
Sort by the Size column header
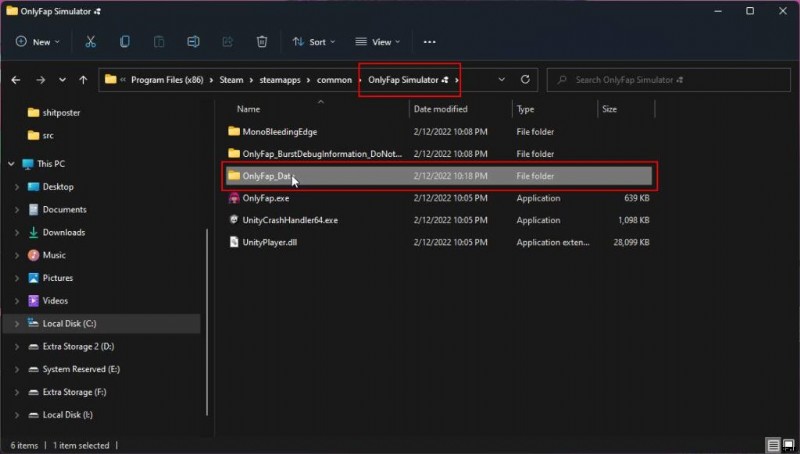point(609,109)
